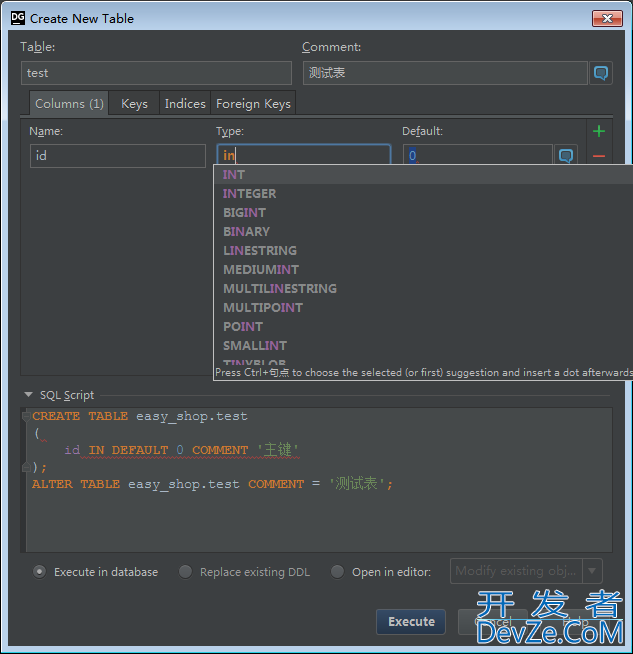Click the table comment expand icon

tap(600, 73)
